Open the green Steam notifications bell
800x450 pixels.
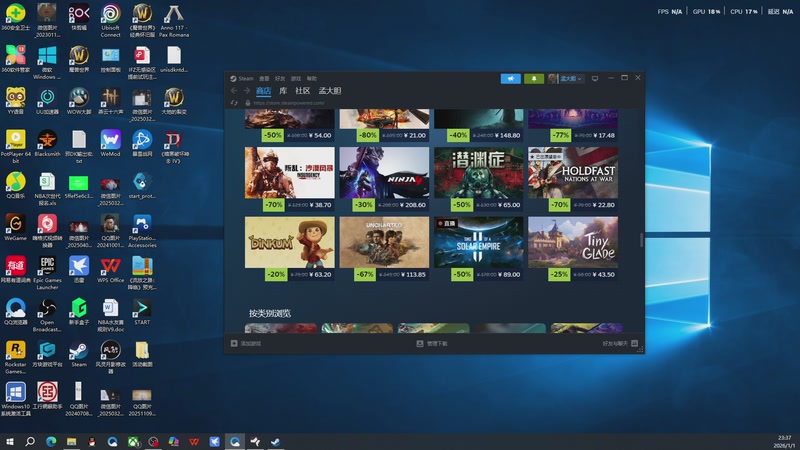click(x=534, y=79)
